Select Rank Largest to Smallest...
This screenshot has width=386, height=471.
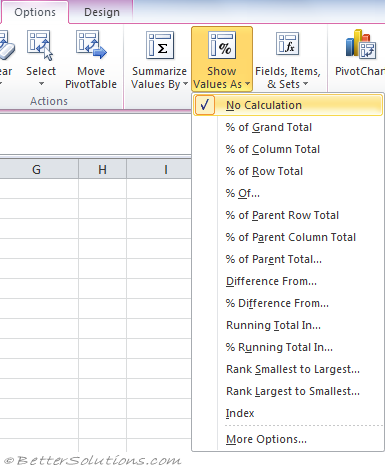pos(288,391)
